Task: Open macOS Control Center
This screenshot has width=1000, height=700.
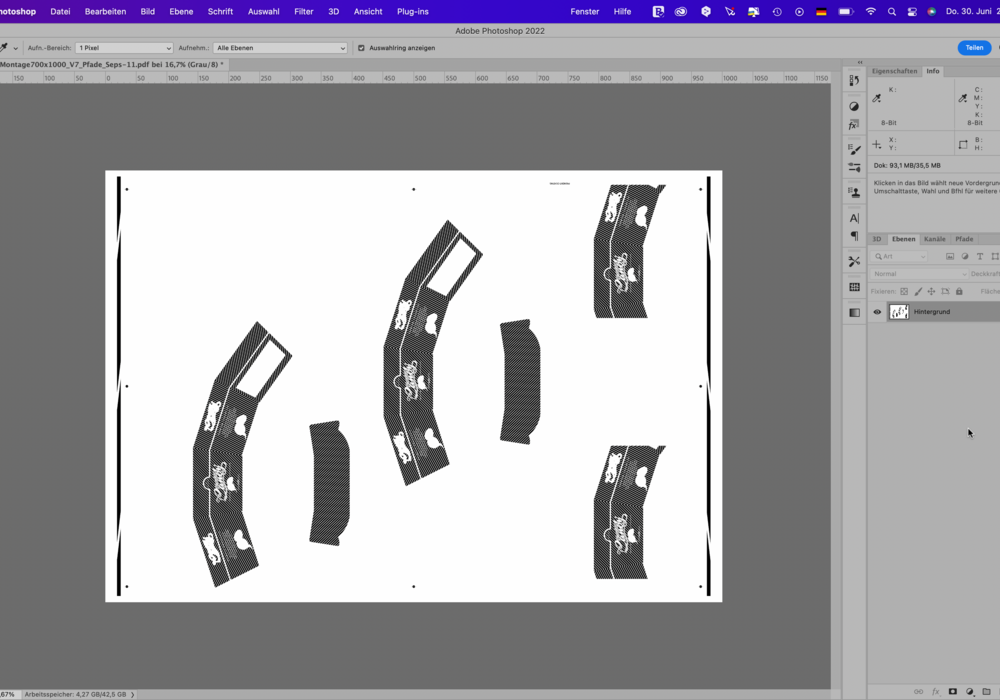Action: (x=912, y=11)
